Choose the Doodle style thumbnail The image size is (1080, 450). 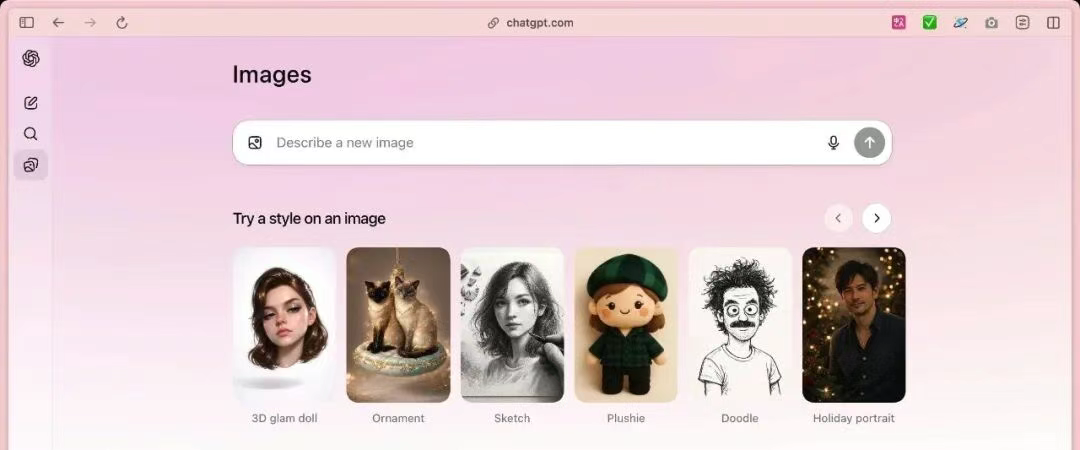click(740, 325)
